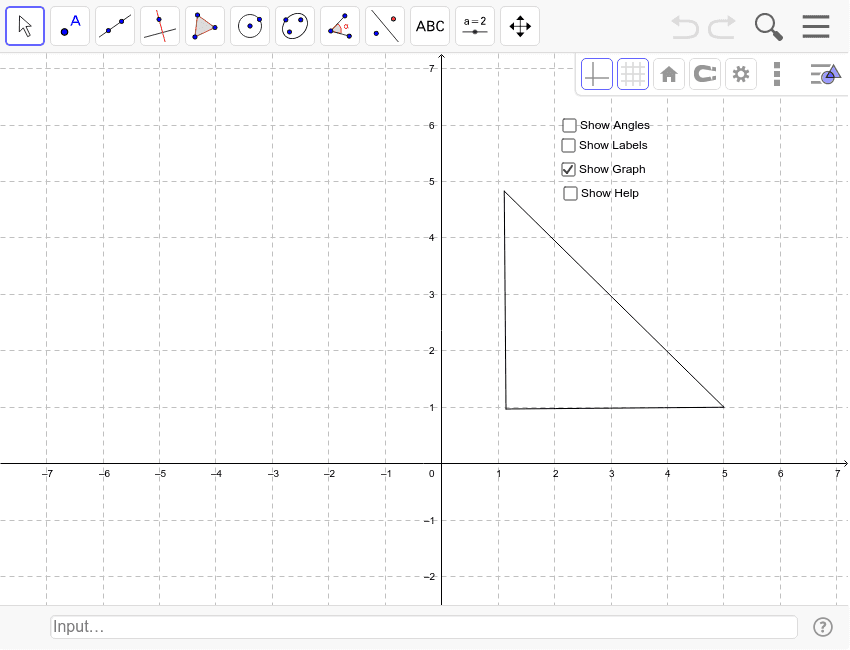
Task: Select the Perpendicular Line tool
Action: click(x=160, y=26)
